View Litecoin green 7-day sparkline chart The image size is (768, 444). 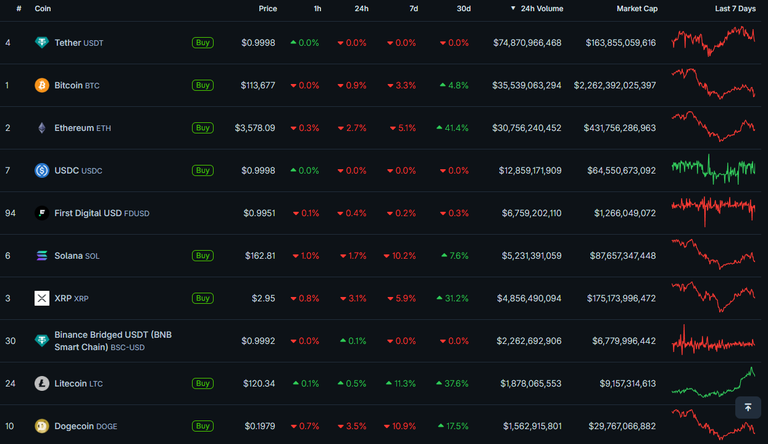(x=713, y=382)
